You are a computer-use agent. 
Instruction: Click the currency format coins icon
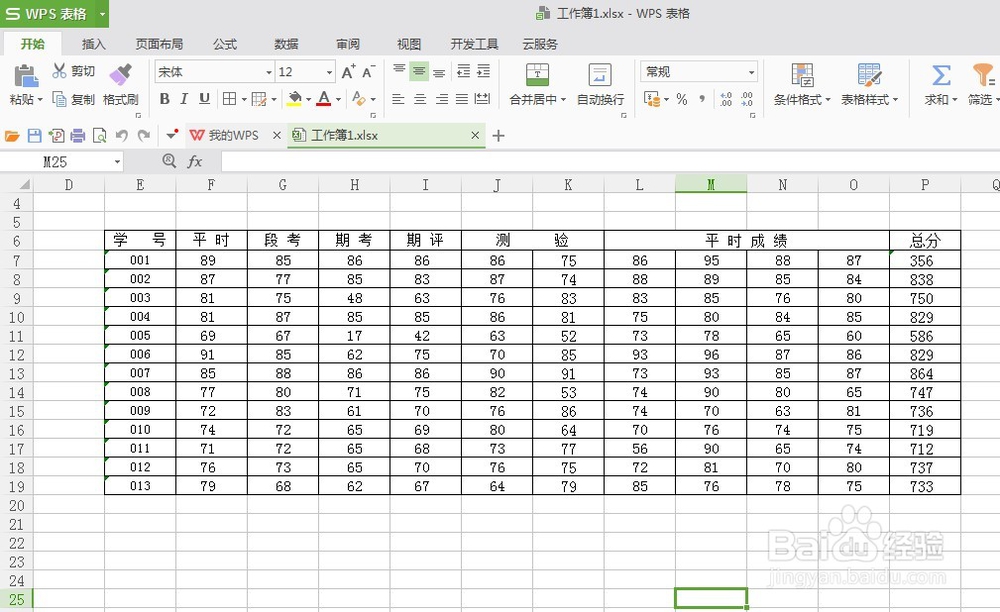click(x=652, y=99)
